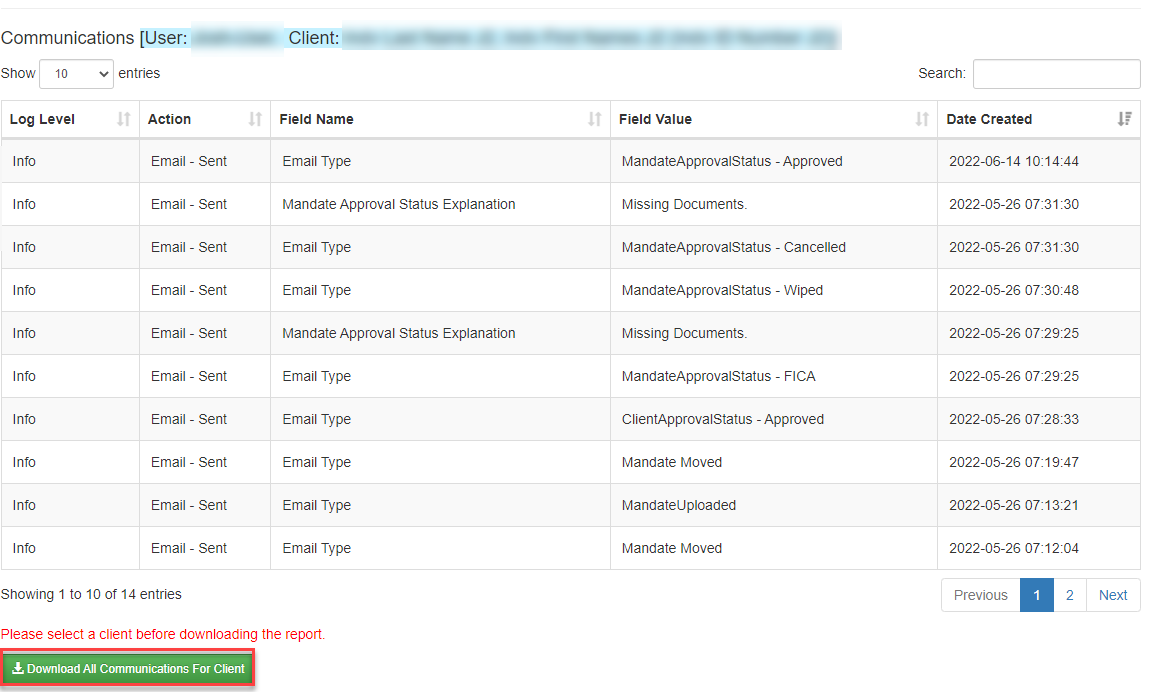This screenshot has width=1176, height=692.
Task: Select the MandateUploaded row value
Action: (x=678, y=505)
